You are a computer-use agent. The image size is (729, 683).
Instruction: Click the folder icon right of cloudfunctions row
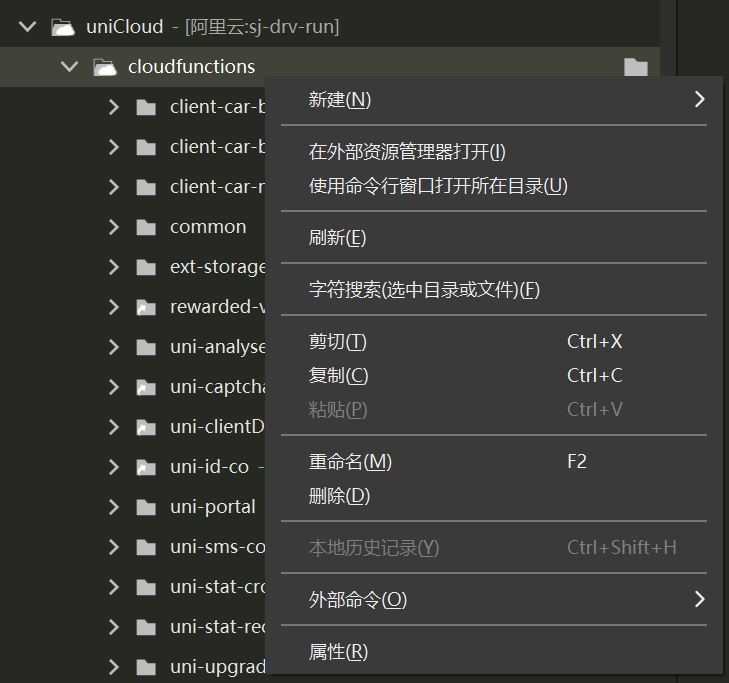tap(635, 67)
